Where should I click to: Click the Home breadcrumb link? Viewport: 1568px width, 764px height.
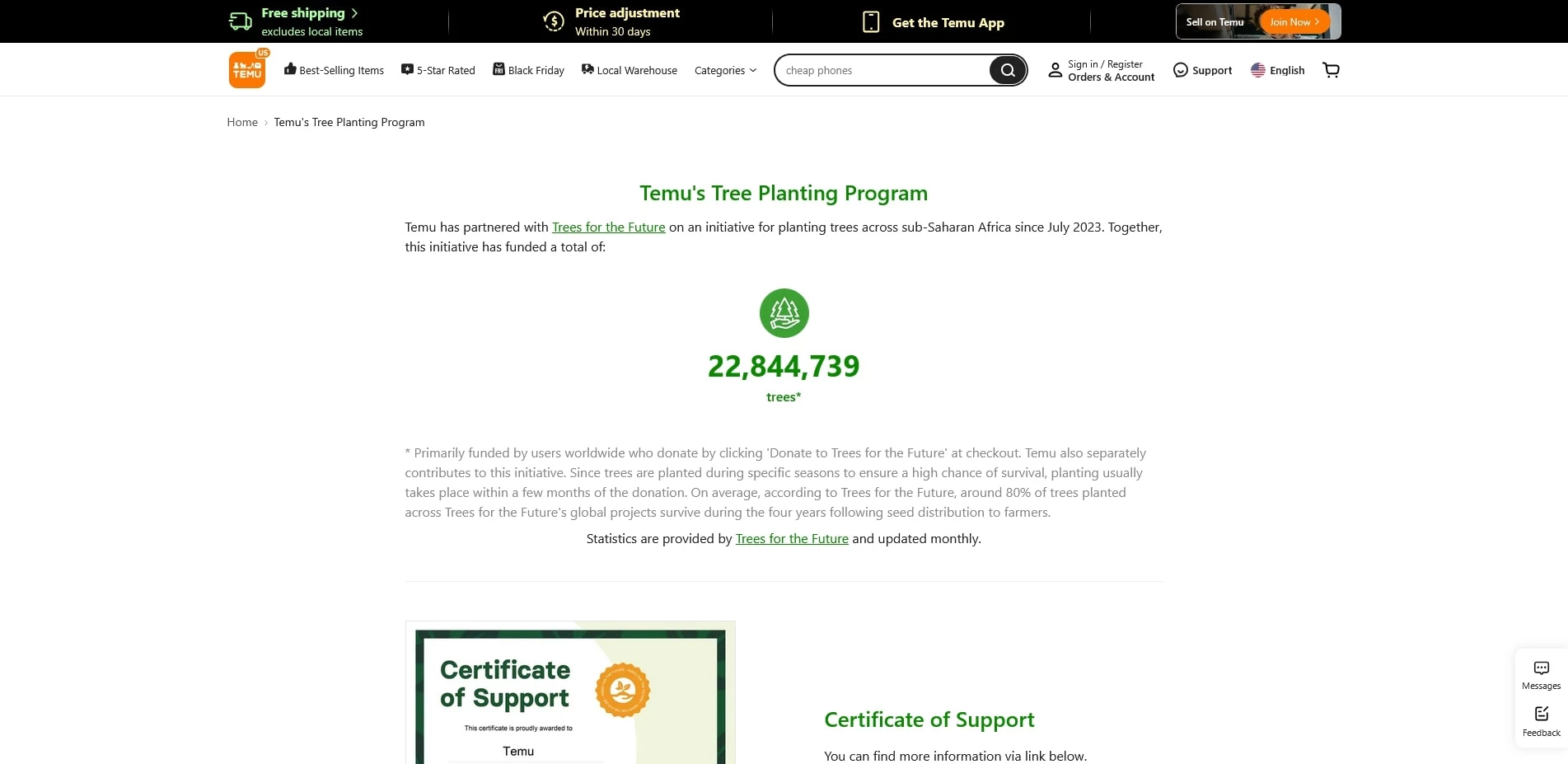(x=242, y=122)
